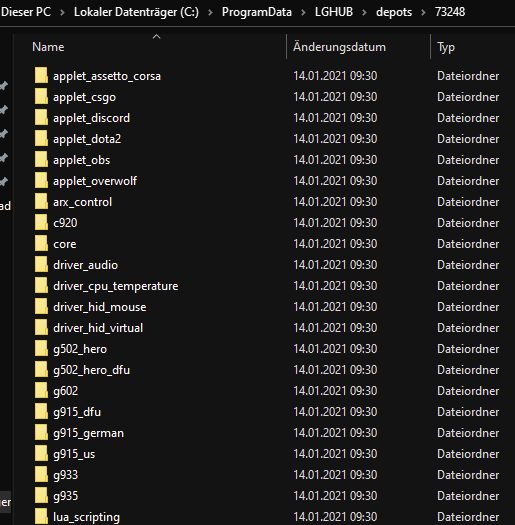Select the applet_obs folder name
This screenshot has width=515, height=525.
(x=82, y=160)
